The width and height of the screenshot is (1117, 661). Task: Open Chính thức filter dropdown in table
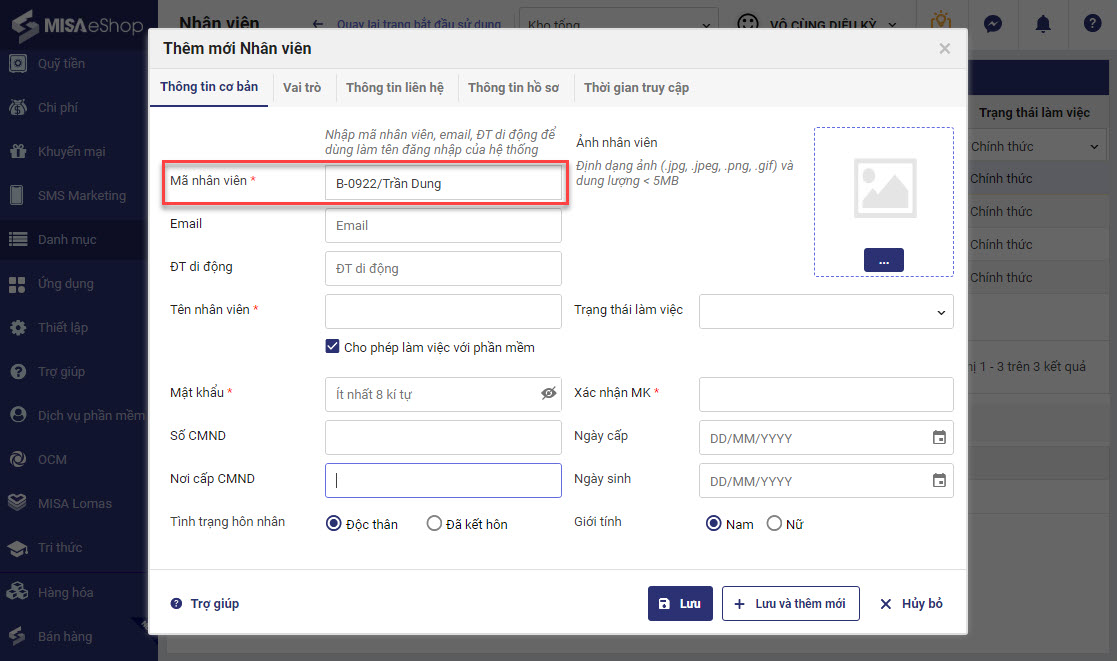pos(1035,147)
